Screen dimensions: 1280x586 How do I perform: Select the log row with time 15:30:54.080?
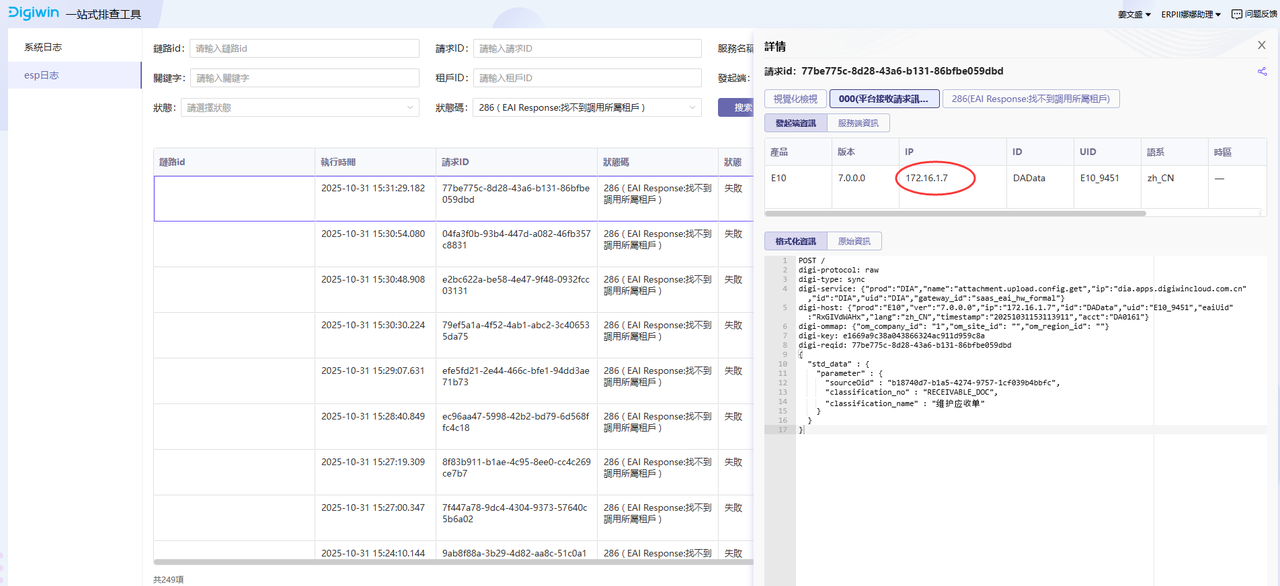tap(452, 240)
